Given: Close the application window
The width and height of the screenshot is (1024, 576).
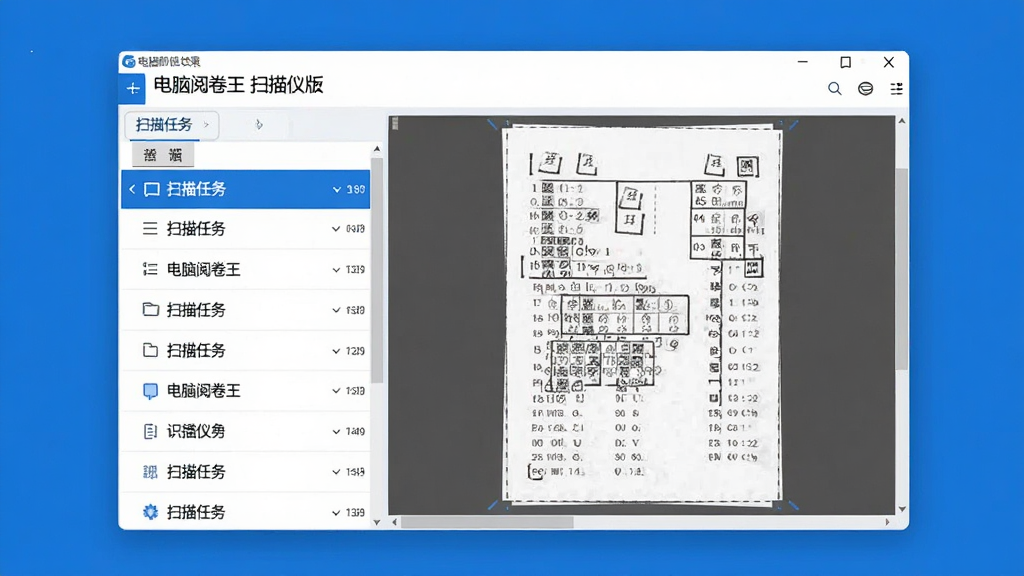Looking at the screenshot, I should (x=889, y=62).
